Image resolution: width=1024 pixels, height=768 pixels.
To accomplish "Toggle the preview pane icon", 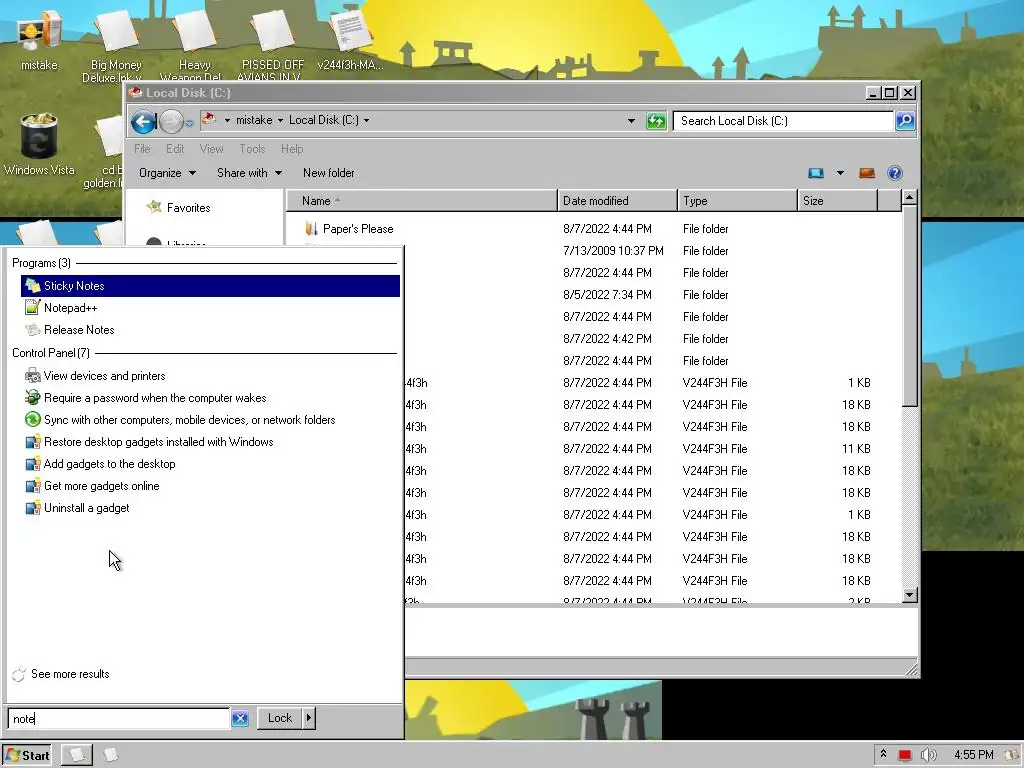I will coord(867,173).
